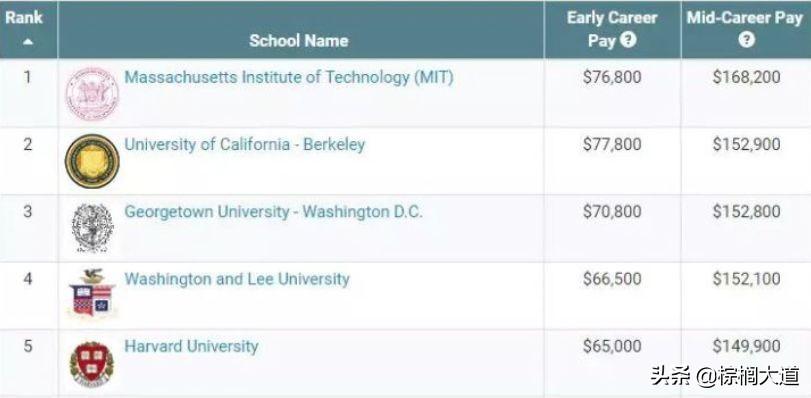Screen dimensions: 811x398
Task: Click Berkeley's early career pay $77,800 cell
Action: point(612,144)
